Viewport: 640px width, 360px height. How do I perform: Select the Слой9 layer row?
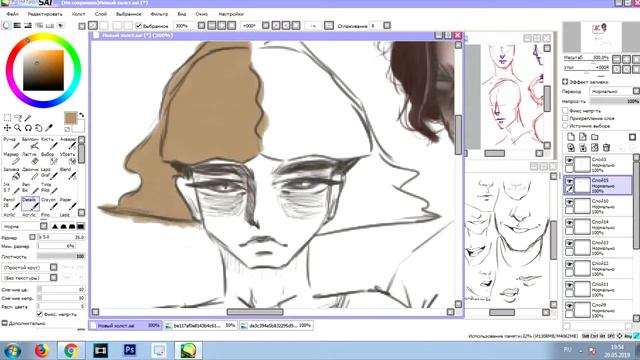point(598,310)
